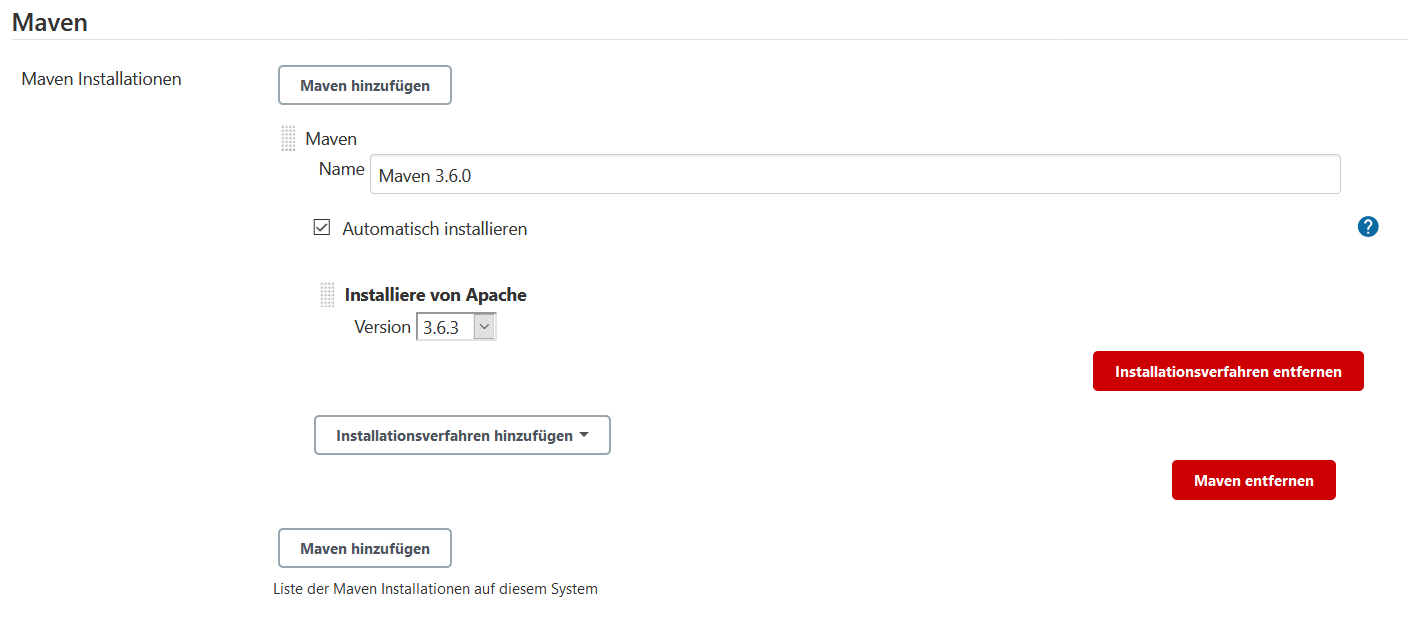Click the Maven section heading
Viewport: 1408px width, 623px height.
[50, 22]
